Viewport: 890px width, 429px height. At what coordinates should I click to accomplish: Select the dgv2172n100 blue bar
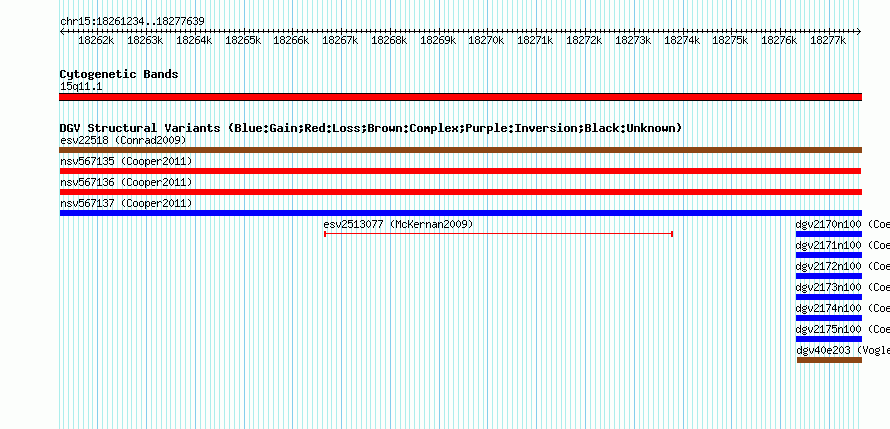829,276
